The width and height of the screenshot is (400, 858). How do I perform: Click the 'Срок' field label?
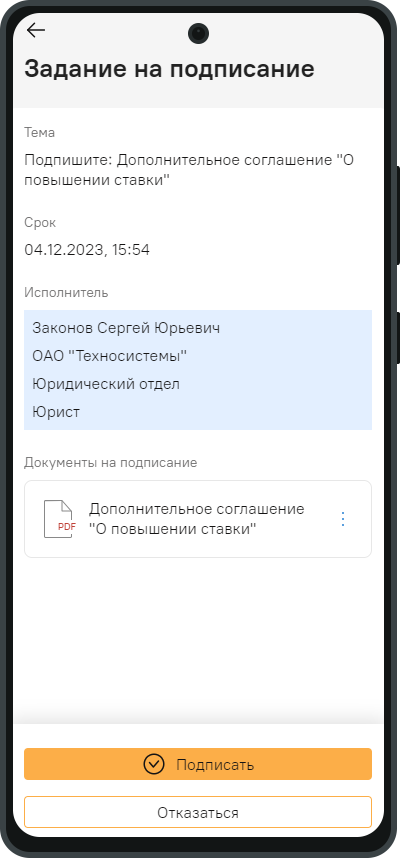(40, 223)
